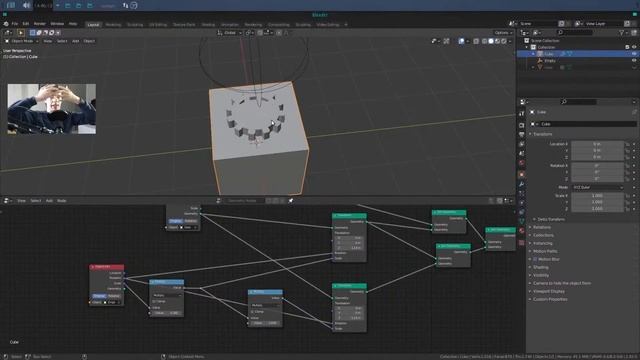640x360 pixels.
Task: Hide Collection with its eye icon
Action: (634, 47)
